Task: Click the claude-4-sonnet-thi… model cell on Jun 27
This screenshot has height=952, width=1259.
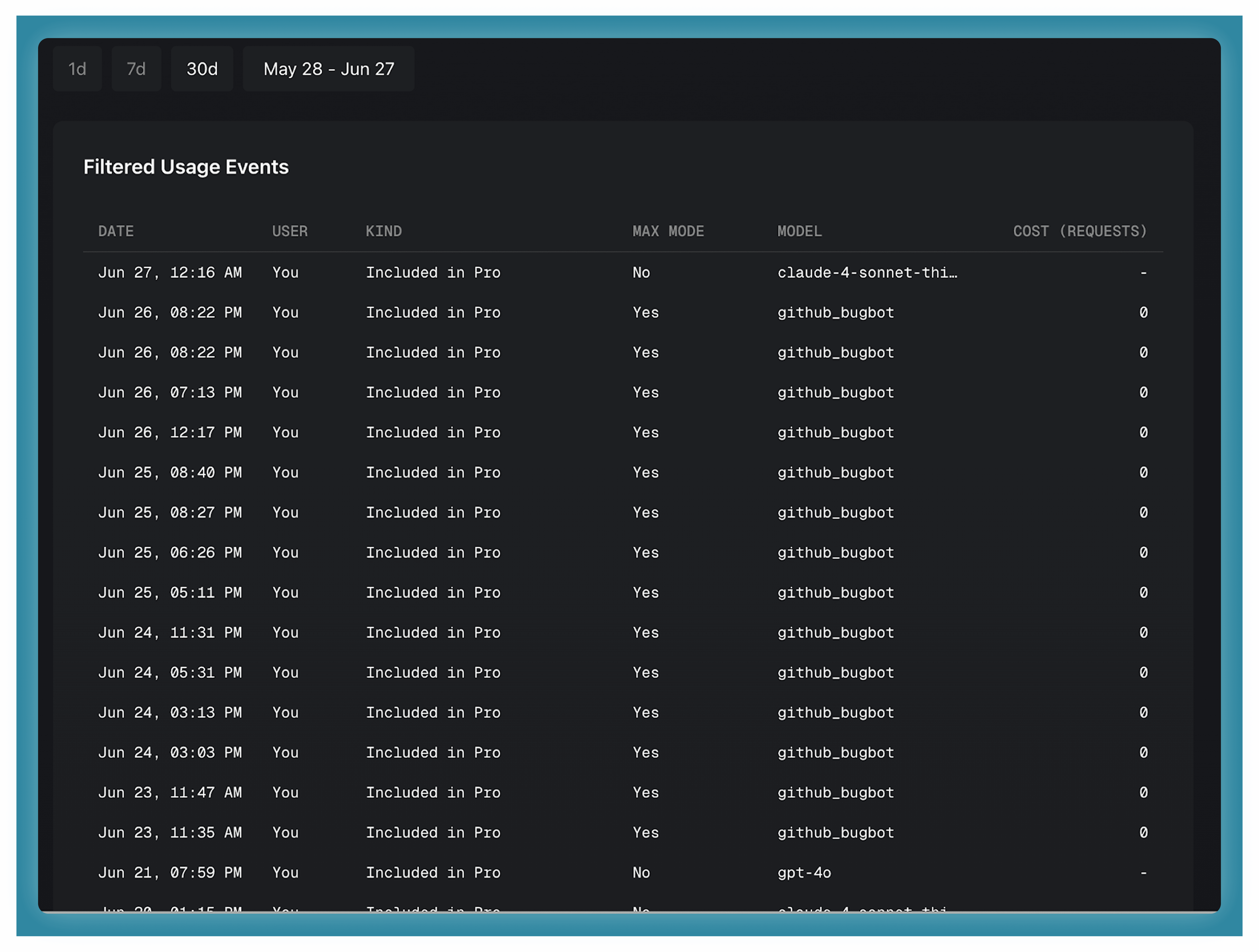Action: [867, 273]
